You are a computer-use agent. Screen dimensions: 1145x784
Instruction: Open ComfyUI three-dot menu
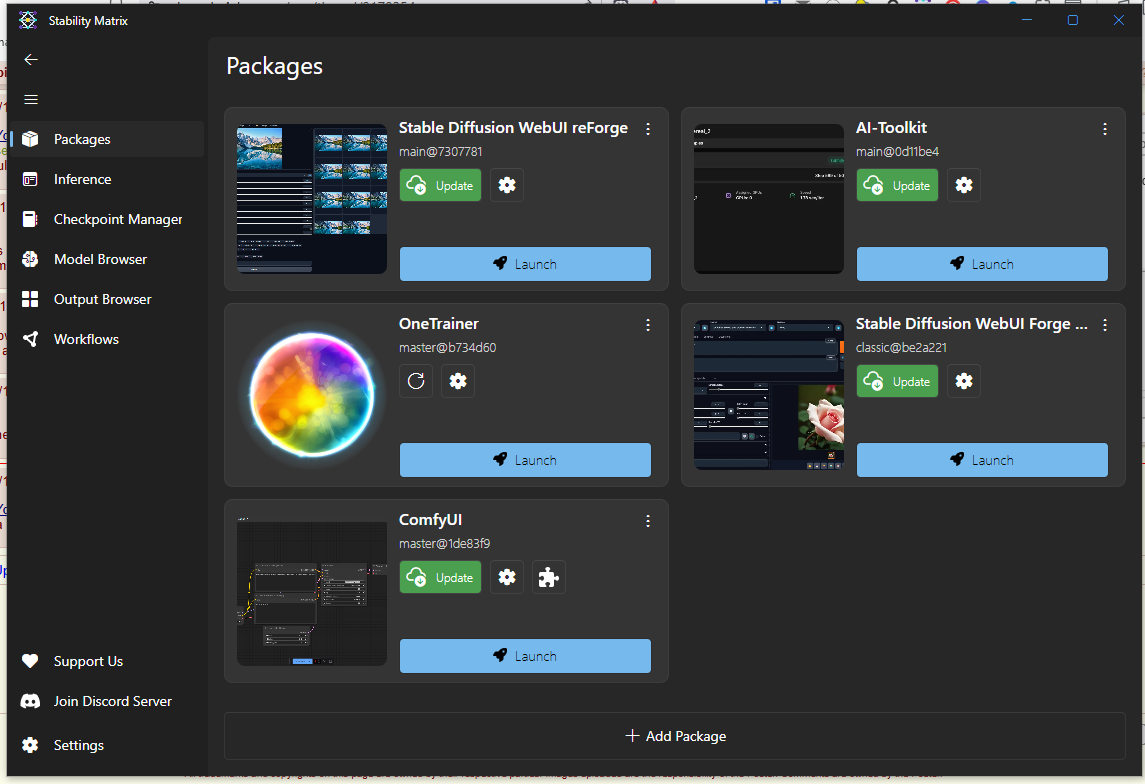[648, 521]
